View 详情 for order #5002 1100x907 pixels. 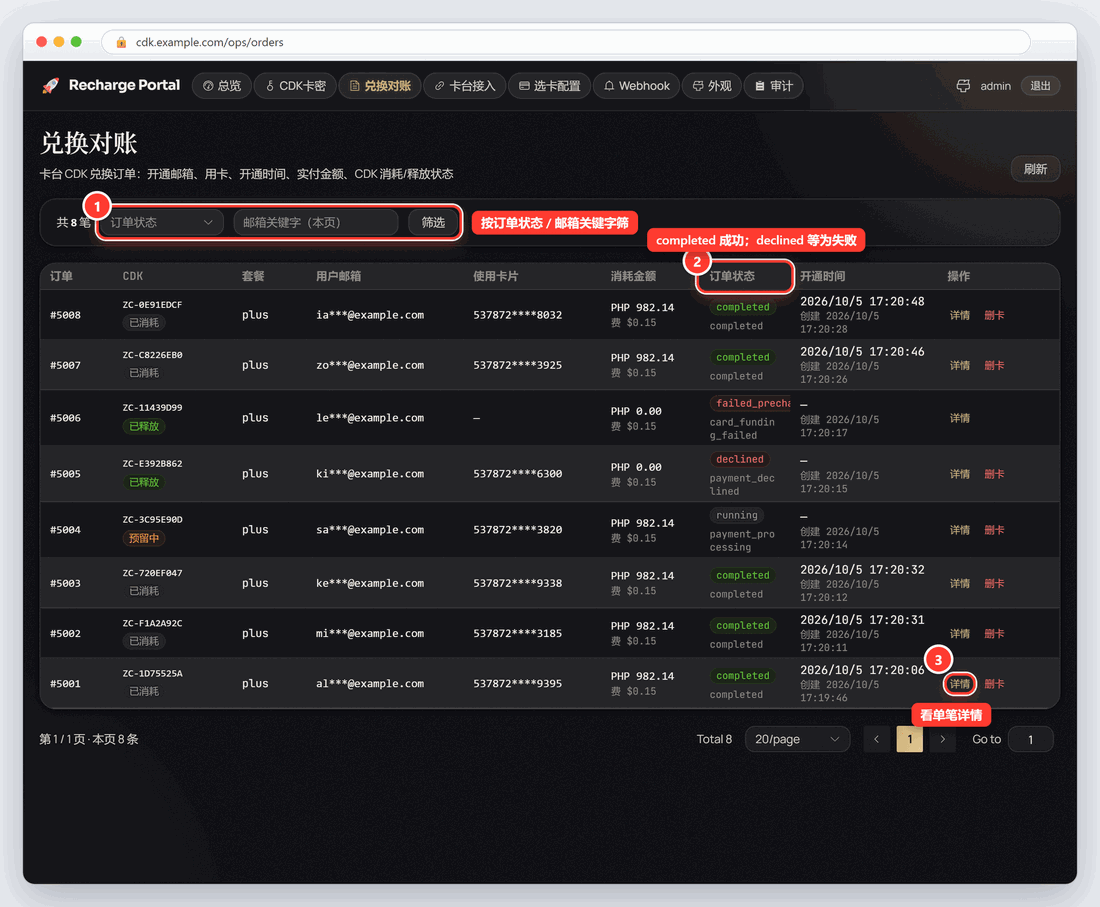pos(960,633)
